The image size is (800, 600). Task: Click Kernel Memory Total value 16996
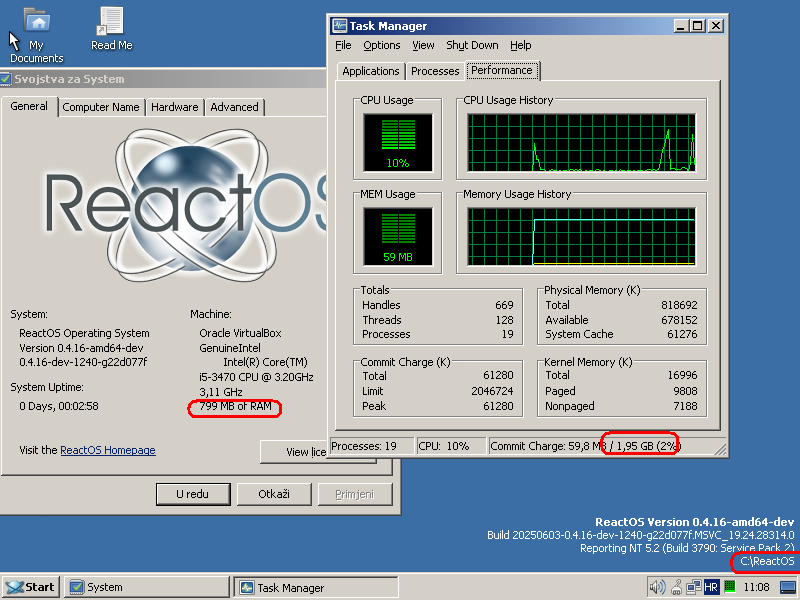click(x=682, y=376)
